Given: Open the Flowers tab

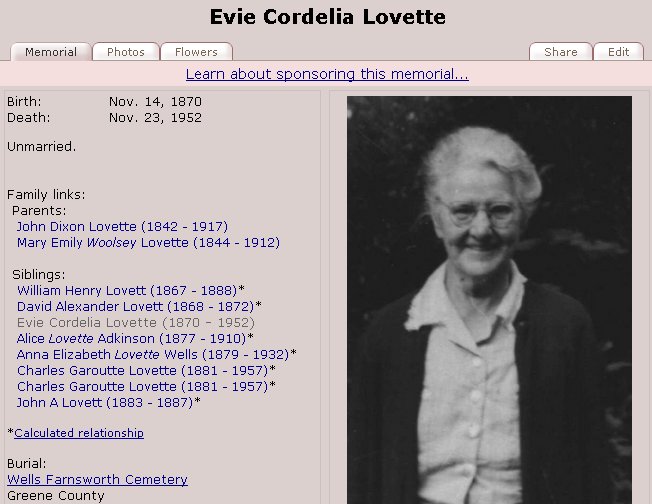Looking at the screenshot, I should pos(196,52).
